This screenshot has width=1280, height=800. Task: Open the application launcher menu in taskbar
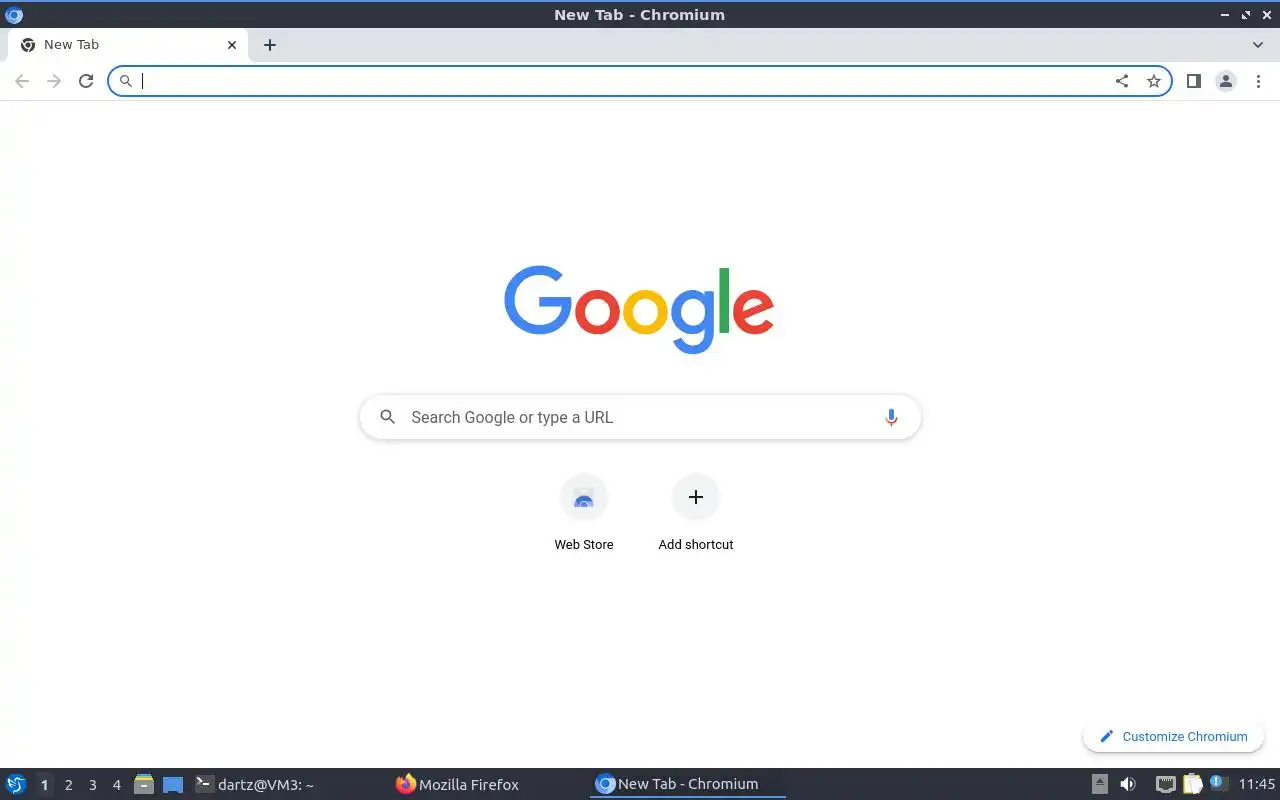click(16, 784)
